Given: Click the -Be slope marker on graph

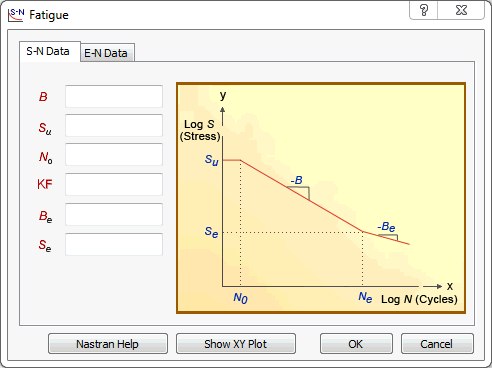Looking at the screenshot, I should 386,227.
